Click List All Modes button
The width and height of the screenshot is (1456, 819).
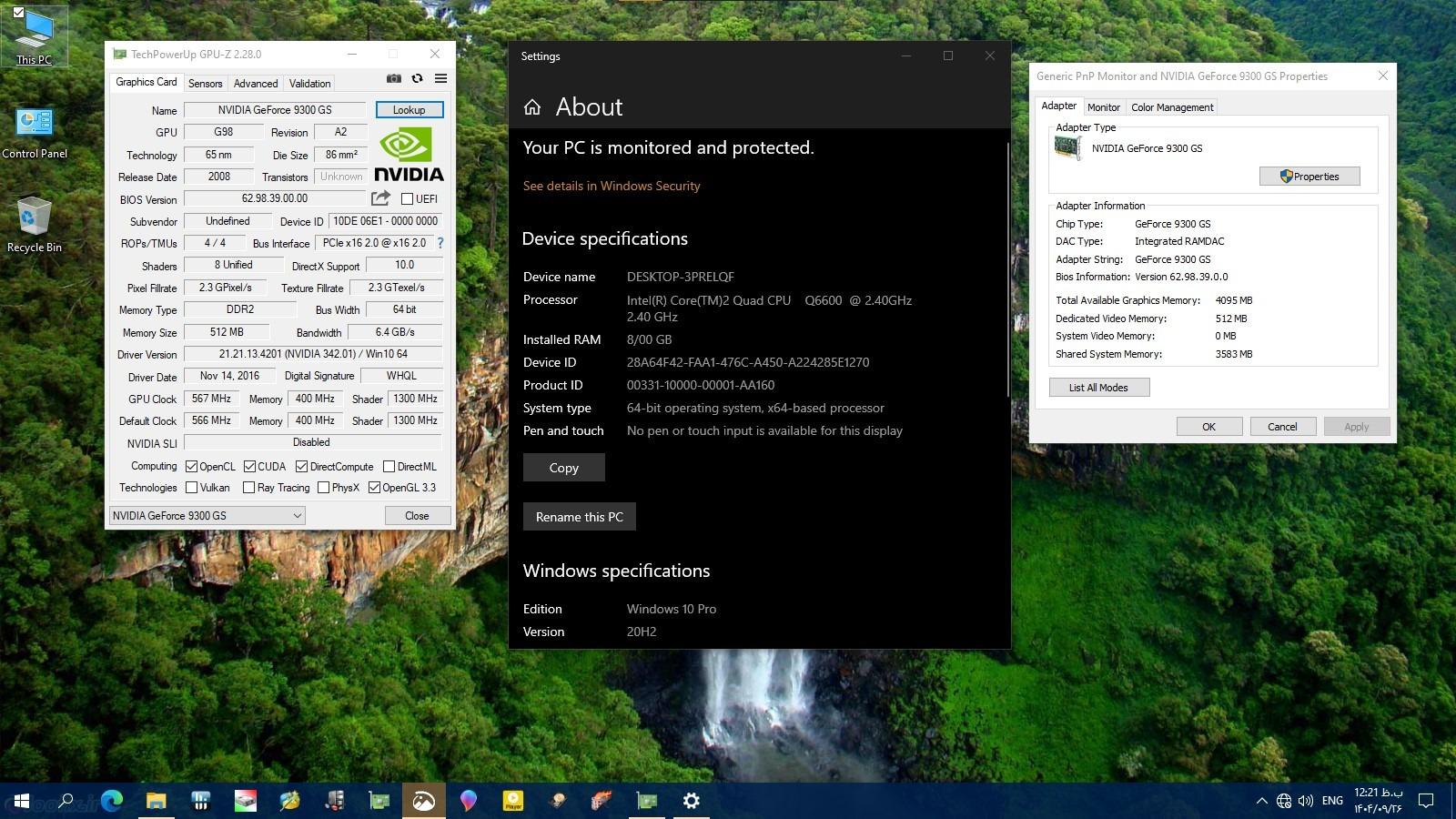pyautogui.click(x=1098, y=388)
